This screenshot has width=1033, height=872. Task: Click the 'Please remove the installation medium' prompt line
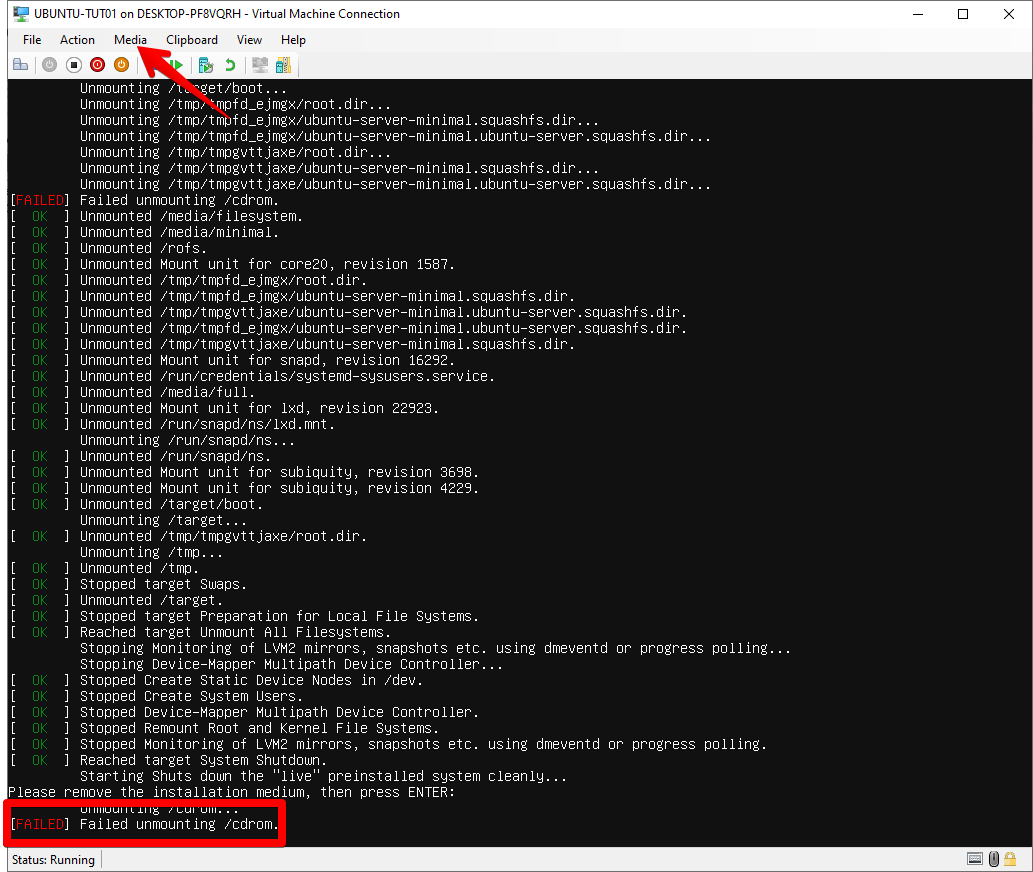coord(231,792)
